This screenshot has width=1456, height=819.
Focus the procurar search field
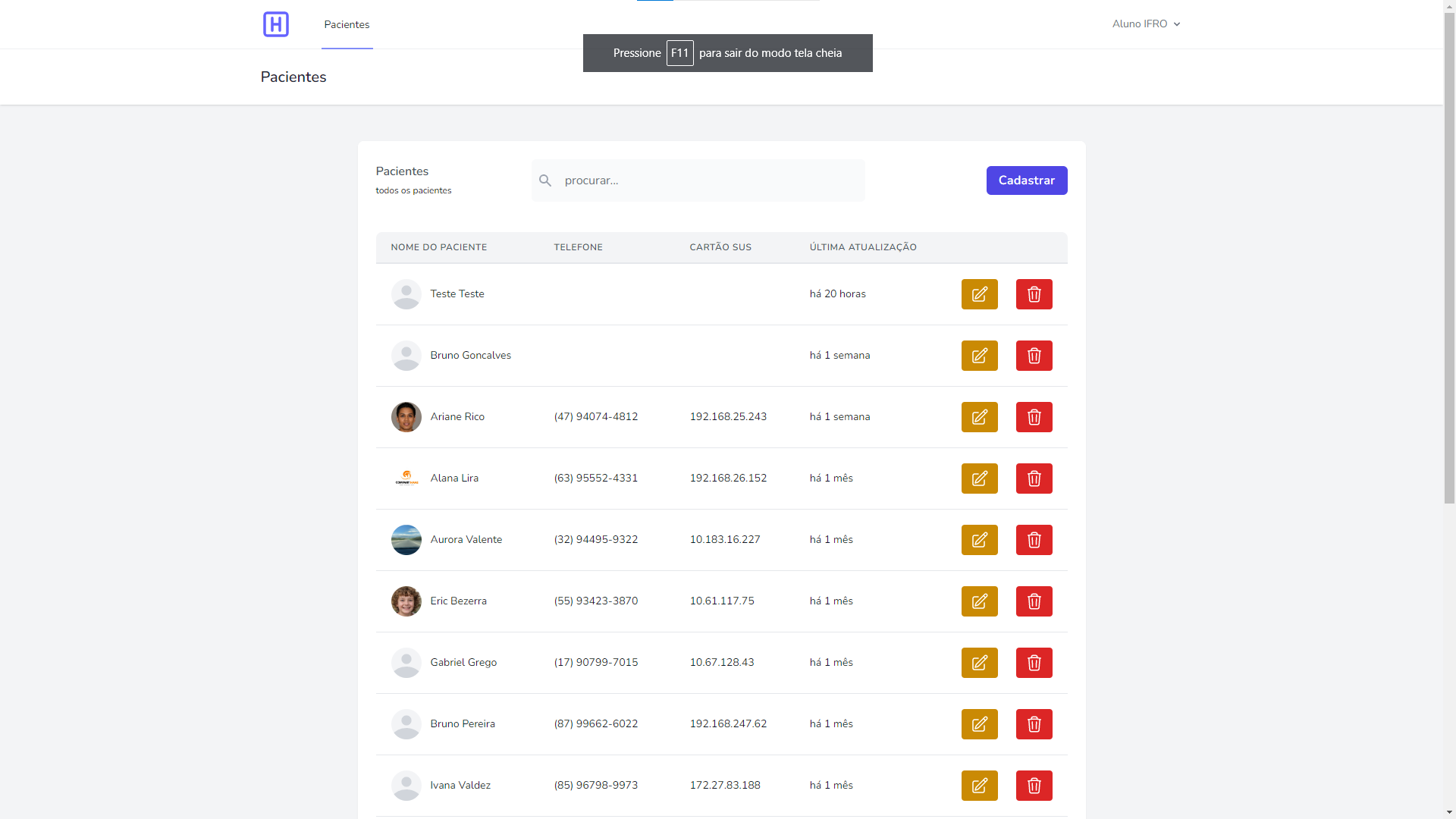(x=709, y=180)
